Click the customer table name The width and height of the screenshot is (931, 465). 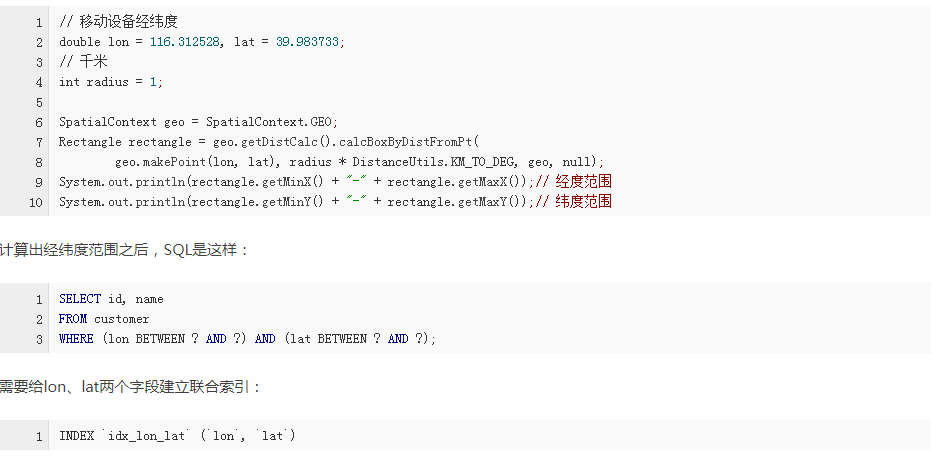[122, 319]
